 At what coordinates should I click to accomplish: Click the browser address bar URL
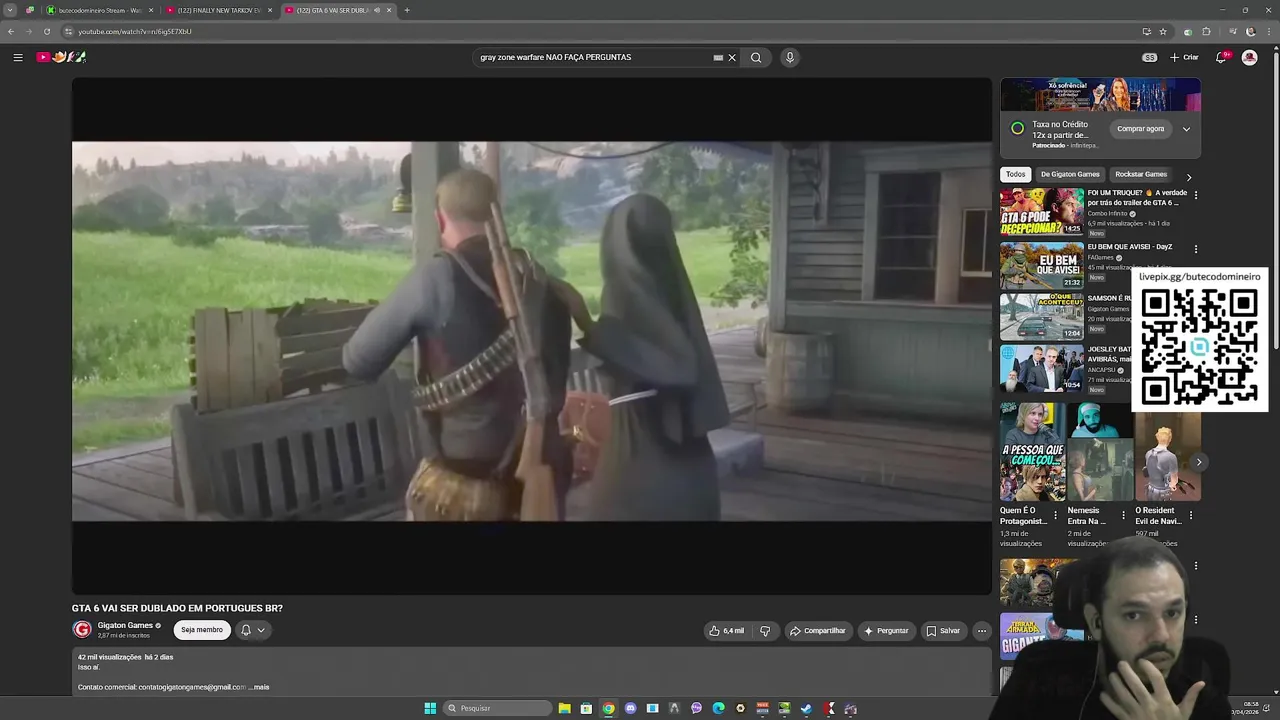click(x=135, y=31)
